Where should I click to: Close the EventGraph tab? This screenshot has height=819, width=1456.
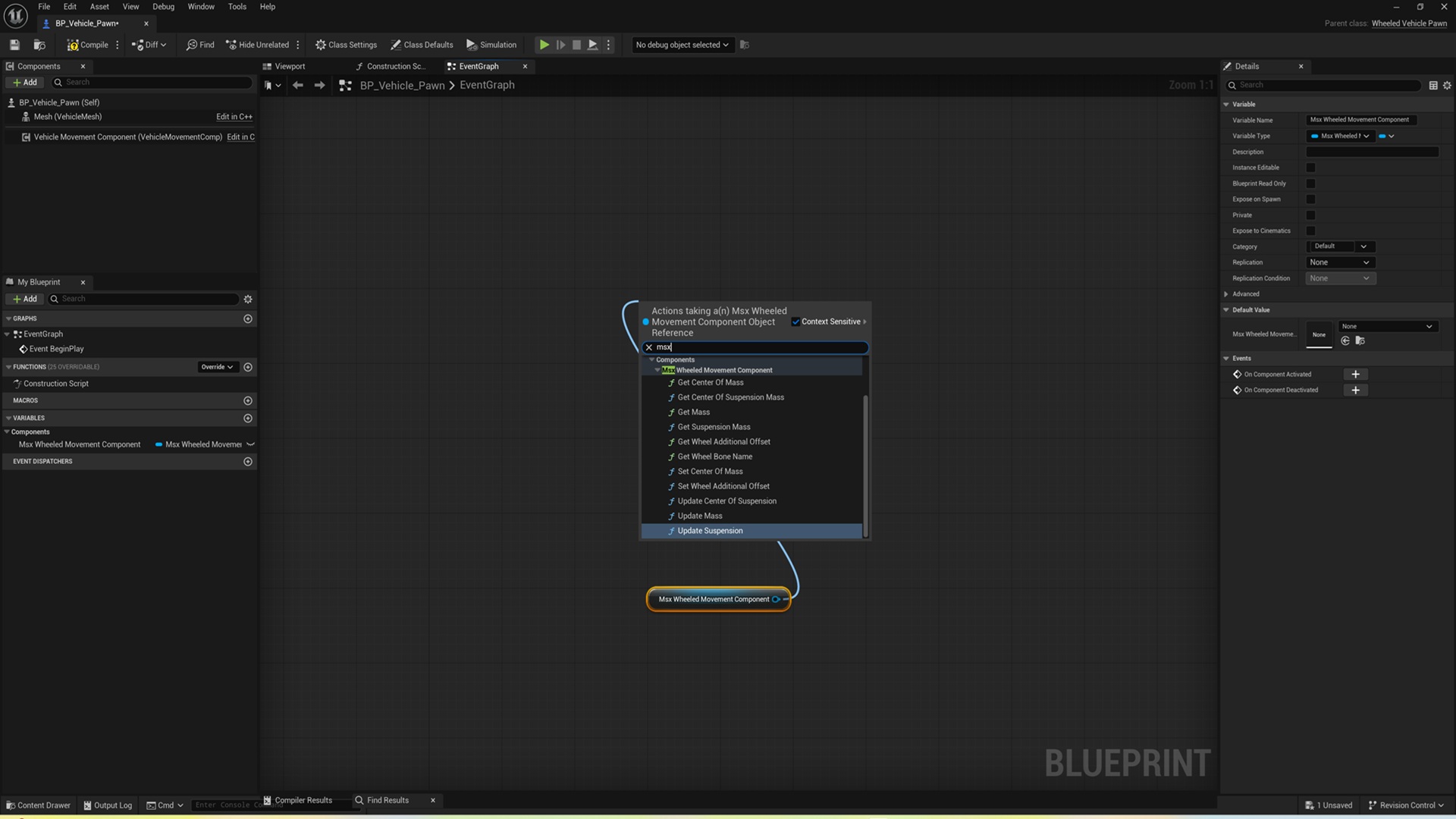coord(525,67)
